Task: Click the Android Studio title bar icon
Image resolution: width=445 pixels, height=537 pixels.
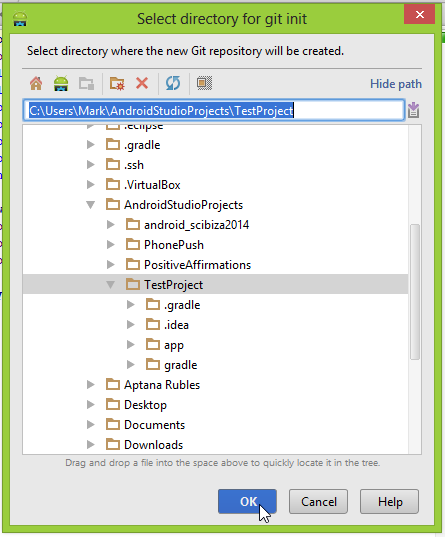Action: (x=20, y=19)
